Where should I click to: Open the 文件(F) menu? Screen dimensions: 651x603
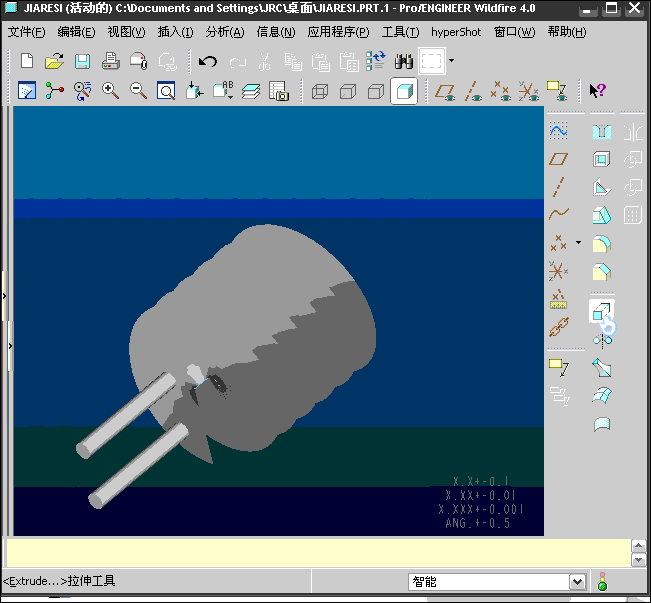pos(27,32)
